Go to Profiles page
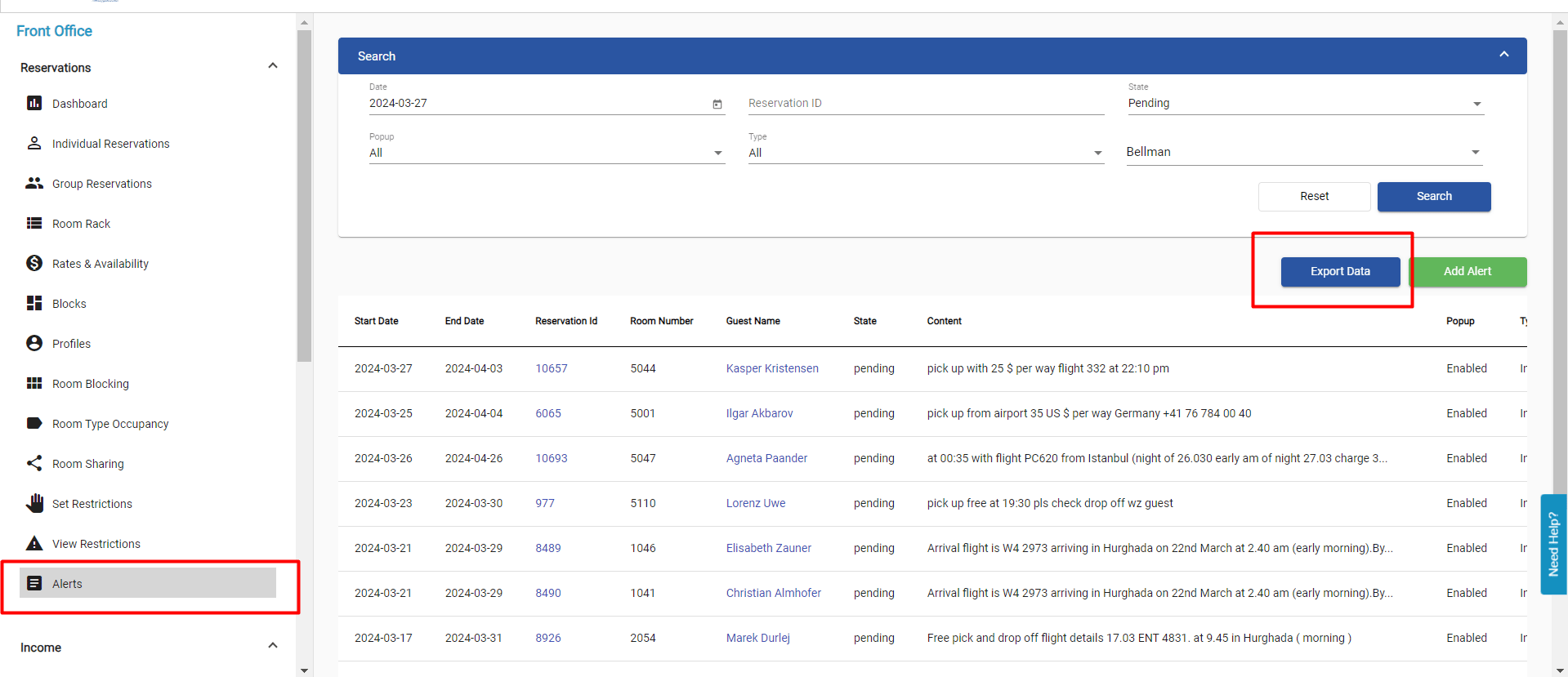This screenshot has height=677, width=1568. [71, 344]
